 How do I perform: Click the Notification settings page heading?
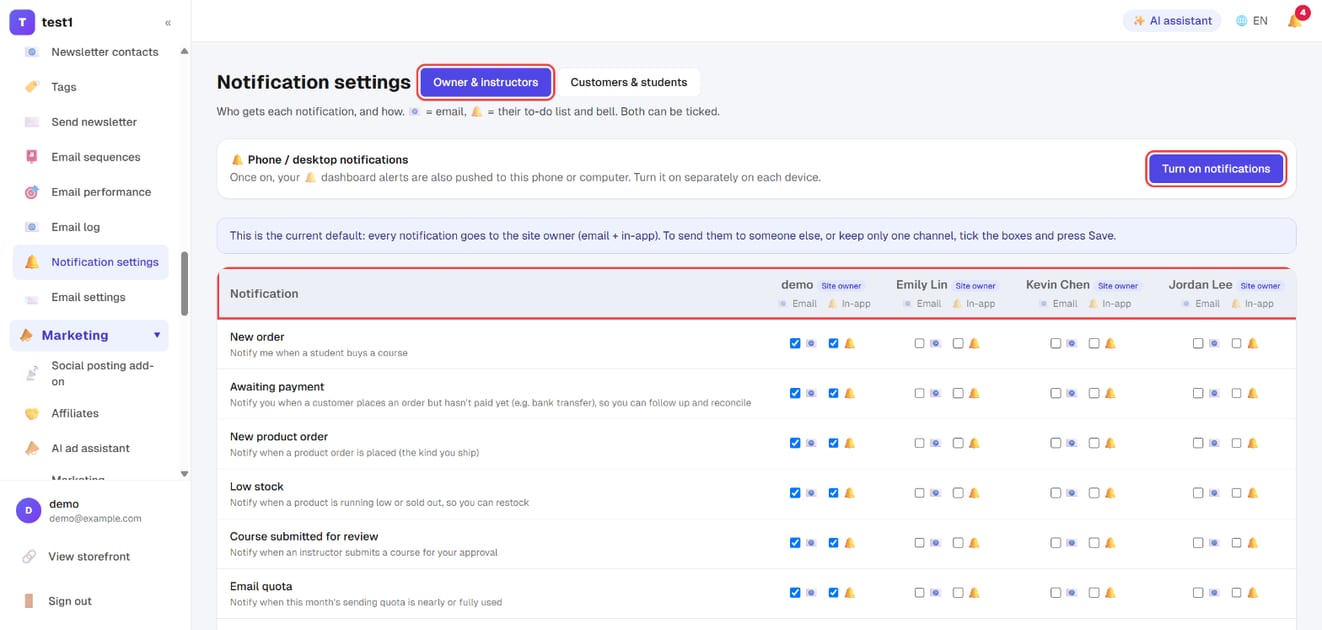(x=314, y=82)
